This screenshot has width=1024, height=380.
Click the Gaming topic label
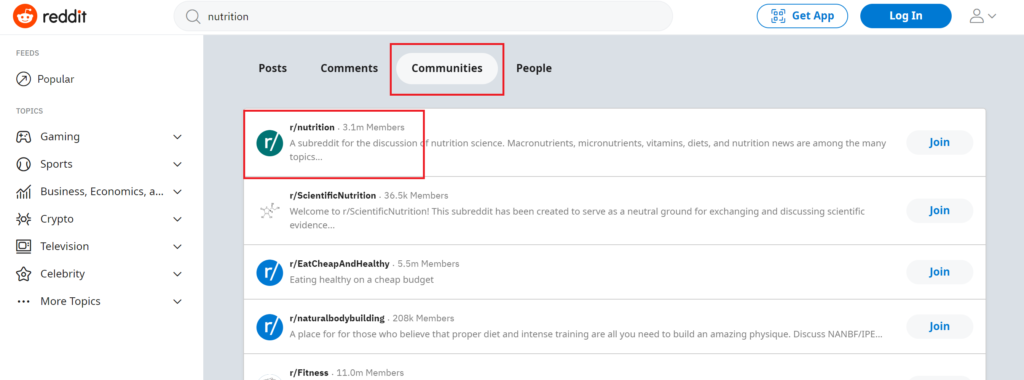pos(60,136)
